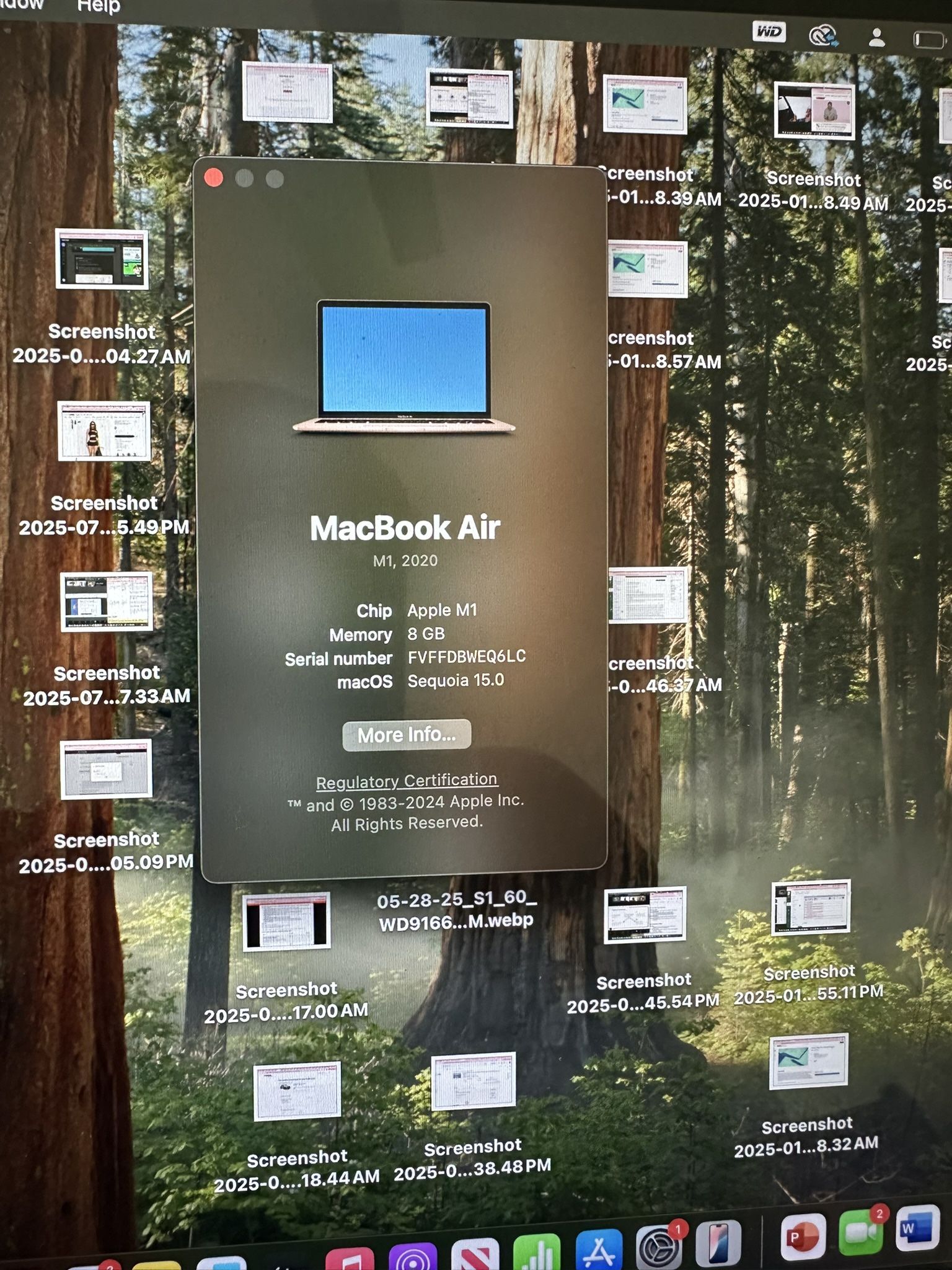Select the screenshot file ending 18.44 AM
The width and height of the screenshot is (952, 1270).
click(297, 1127)
